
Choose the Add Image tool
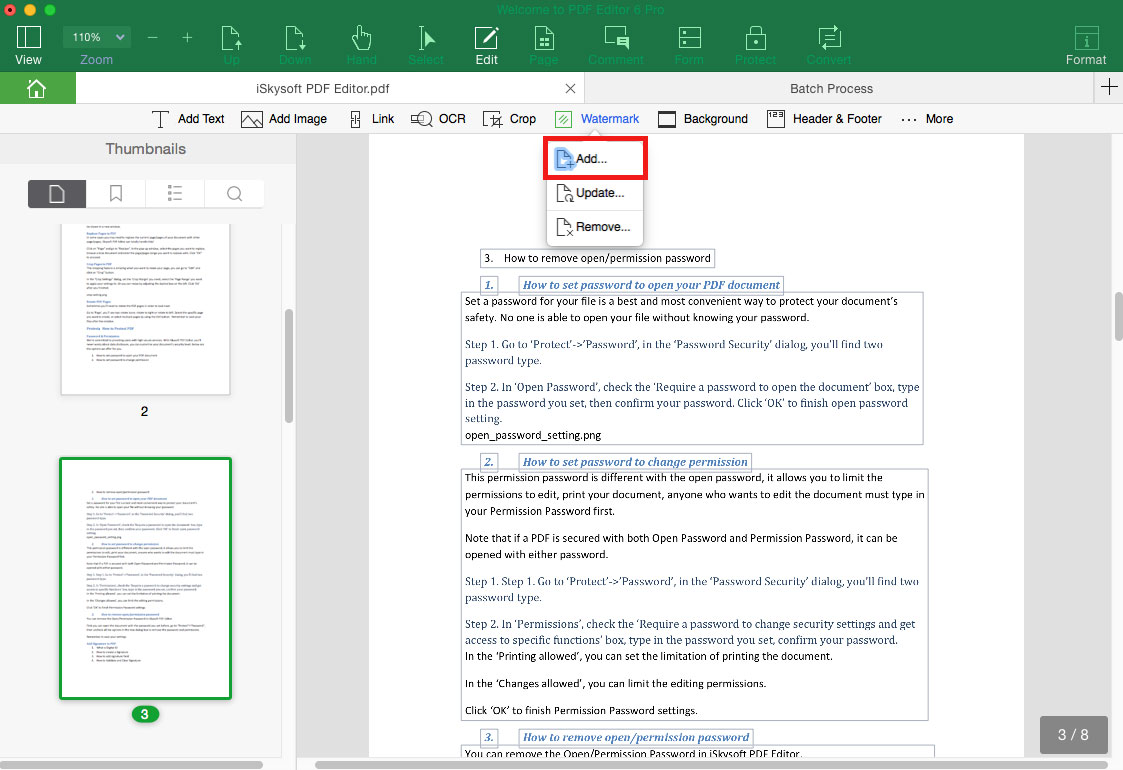click(284, 119)
